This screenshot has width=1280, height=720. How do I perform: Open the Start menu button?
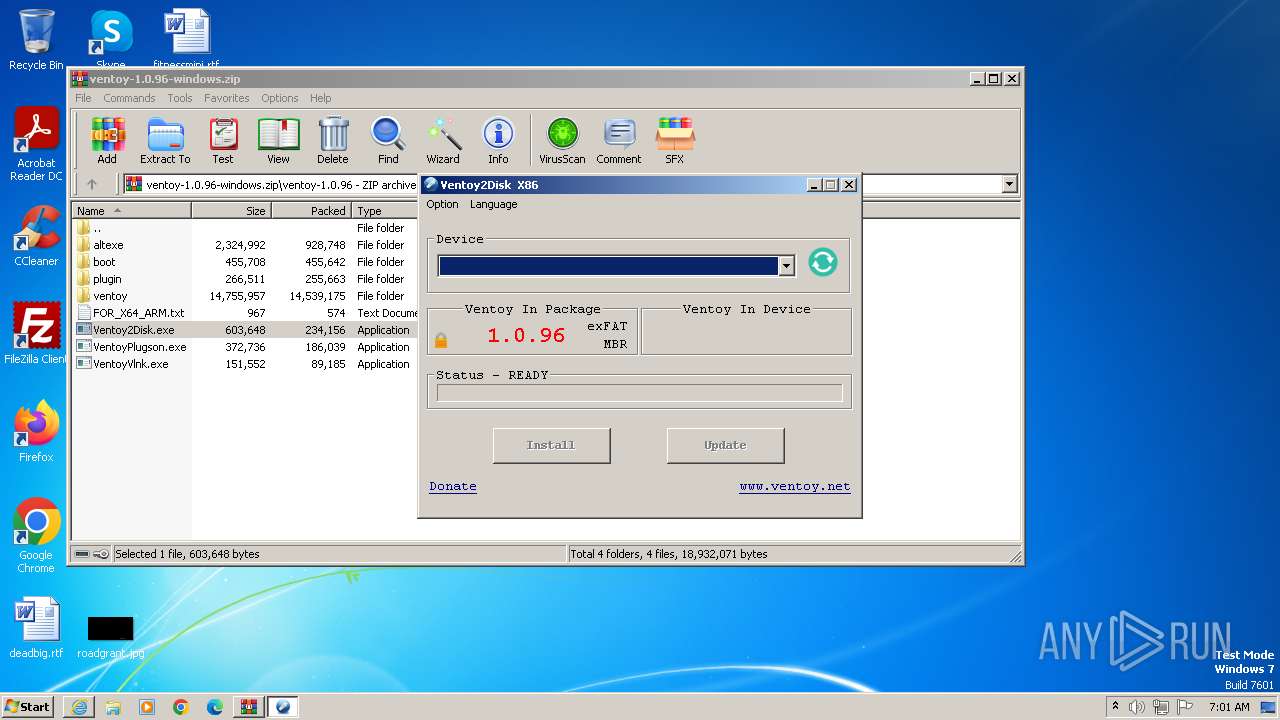point(28,707)
